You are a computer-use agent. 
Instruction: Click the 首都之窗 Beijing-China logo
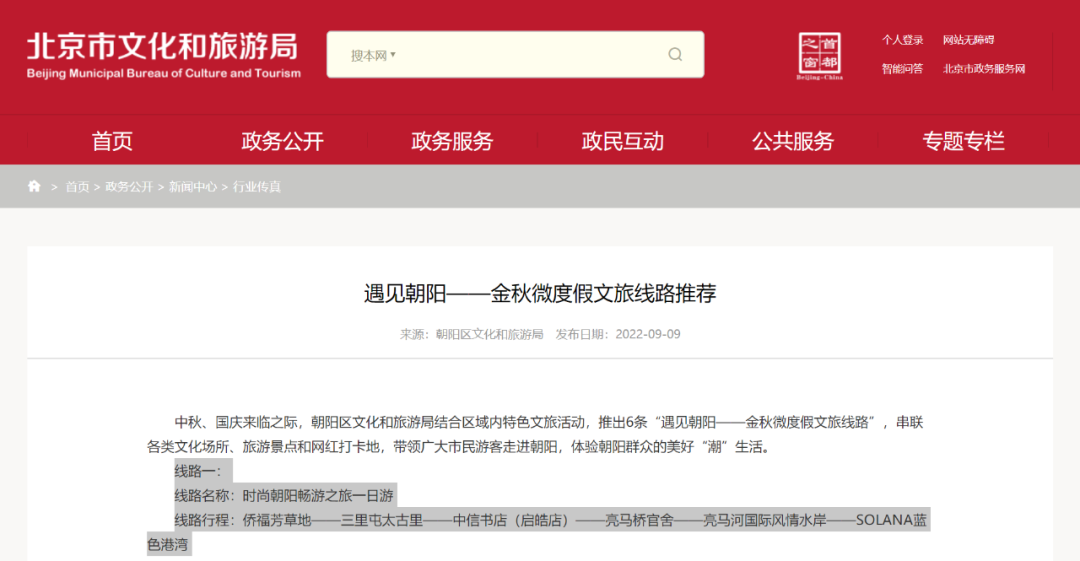[819, 56]
